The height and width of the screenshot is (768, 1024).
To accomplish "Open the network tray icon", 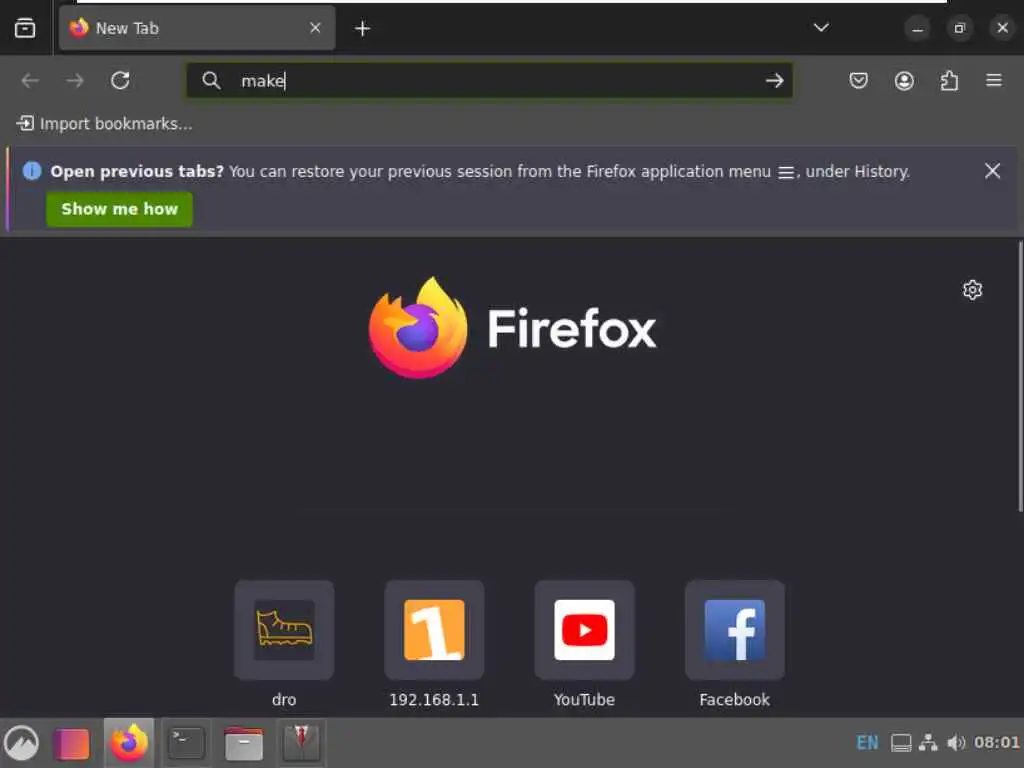I will click(x=928, y=743).
